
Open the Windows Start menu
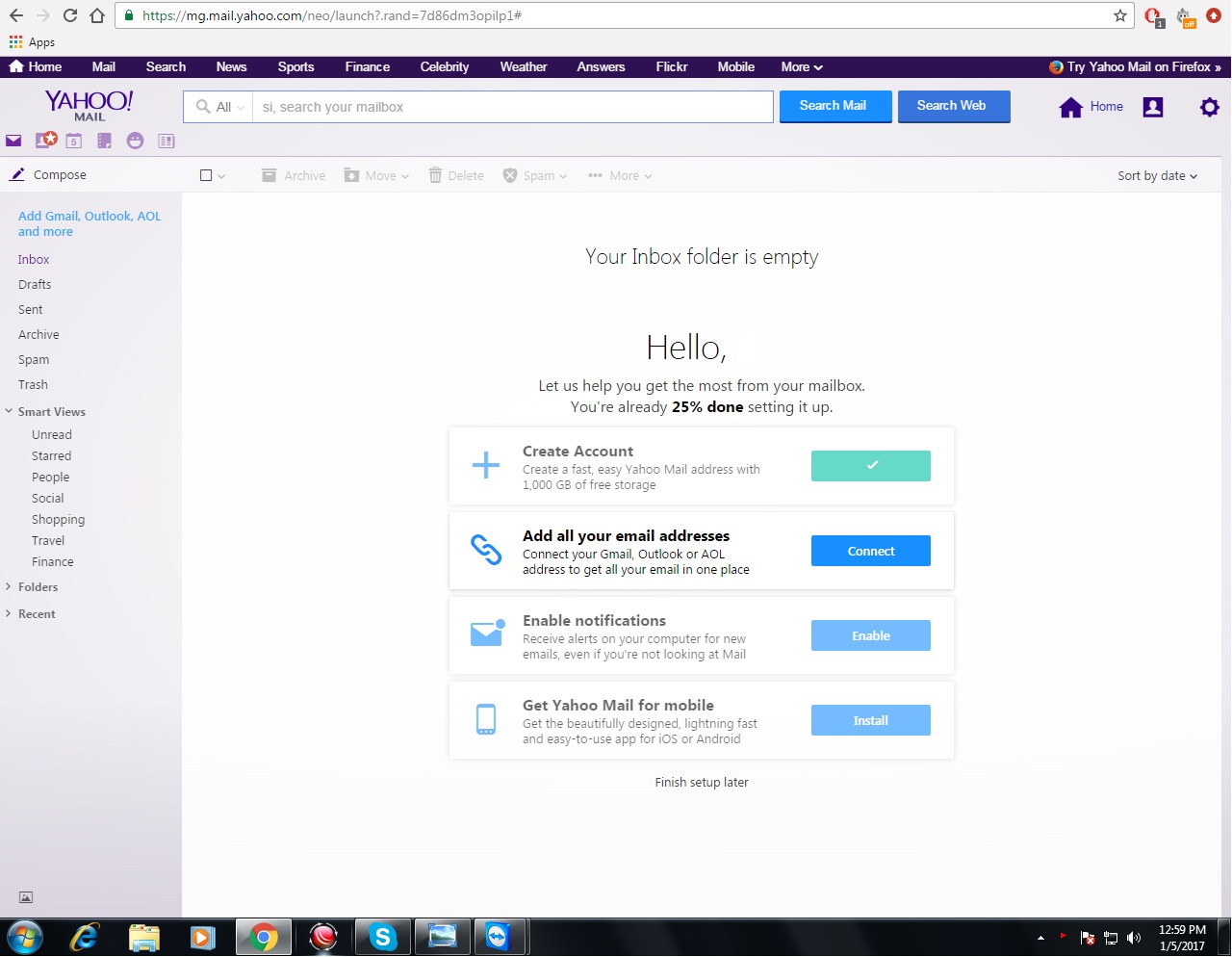tap(24, 937)
